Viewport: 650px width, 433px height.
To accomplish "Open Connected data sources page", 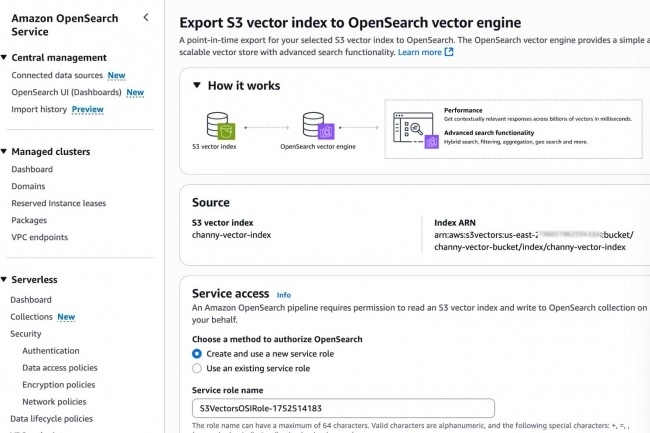I will (x=57, y=75).
